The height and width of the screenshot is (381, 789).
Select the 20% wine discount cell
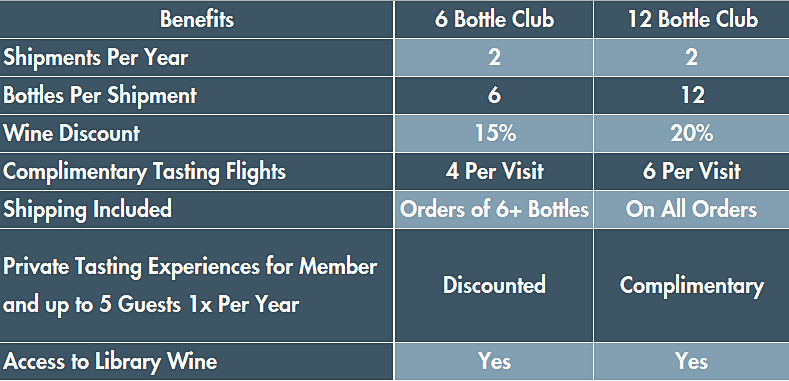coord(692,134)
